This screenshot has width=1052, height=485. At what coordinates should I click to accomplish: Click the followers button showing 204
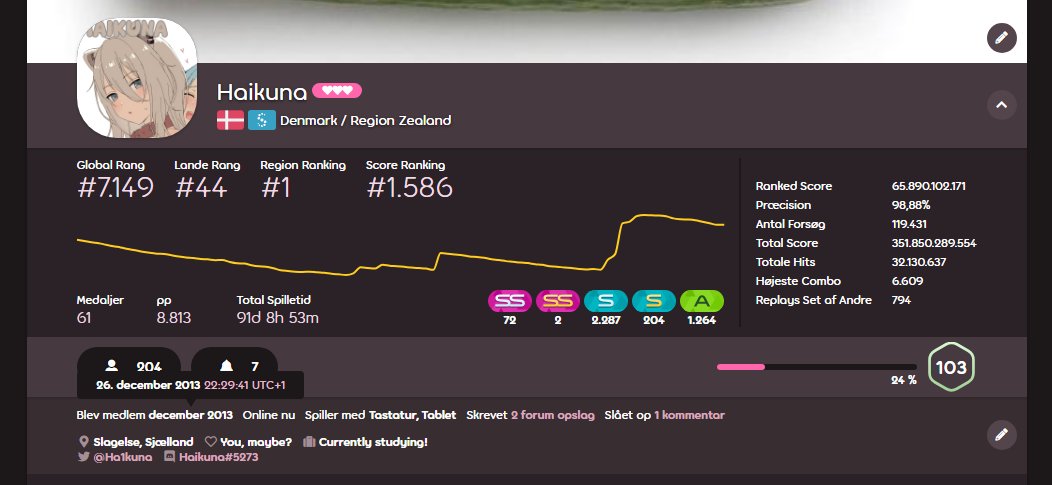point(129,366)
